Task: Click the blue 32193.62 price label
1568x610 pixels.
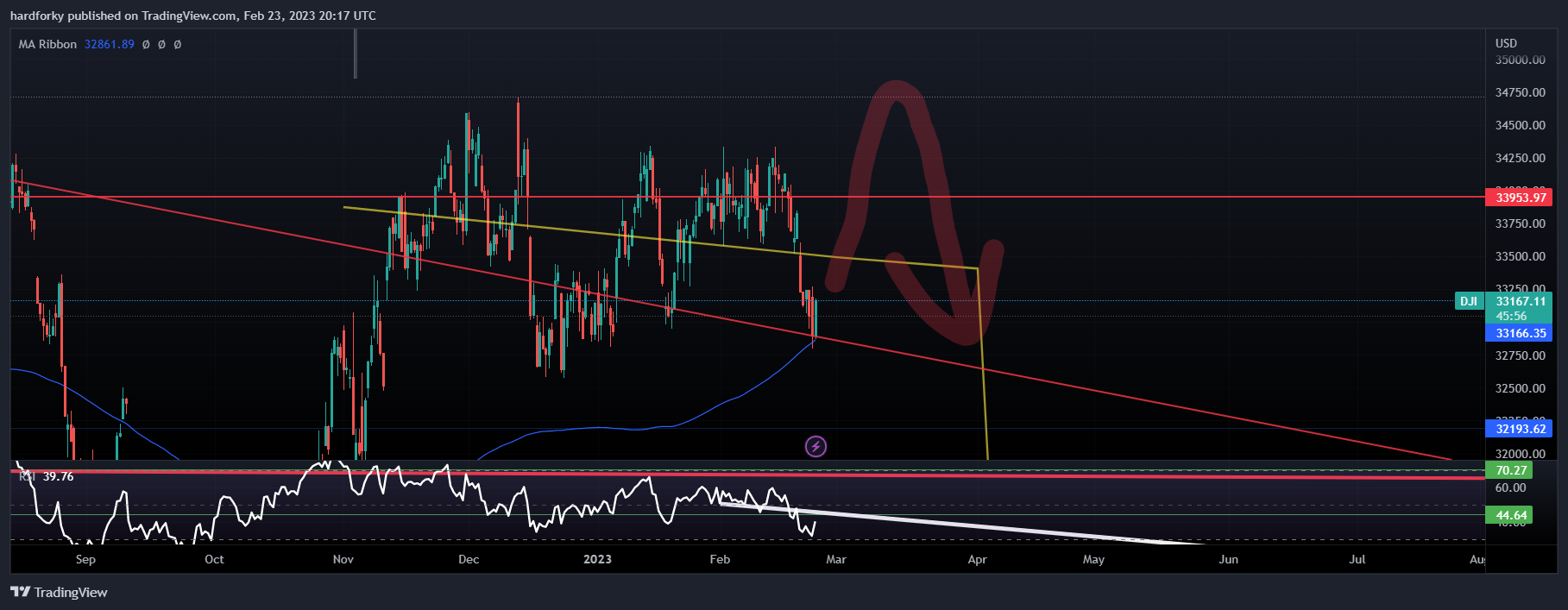Action: pos(1519,429)
